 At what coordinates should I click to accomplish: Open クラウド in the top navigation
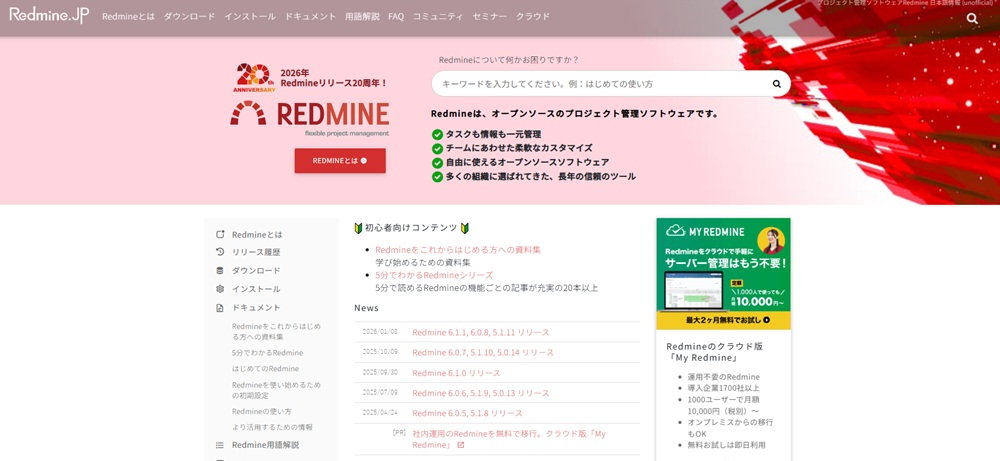tap(533, 17)
